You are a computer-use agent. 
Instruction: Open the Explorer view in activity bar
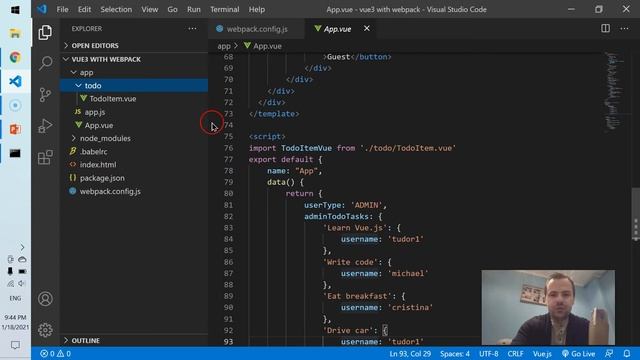[x=45, y=33]
